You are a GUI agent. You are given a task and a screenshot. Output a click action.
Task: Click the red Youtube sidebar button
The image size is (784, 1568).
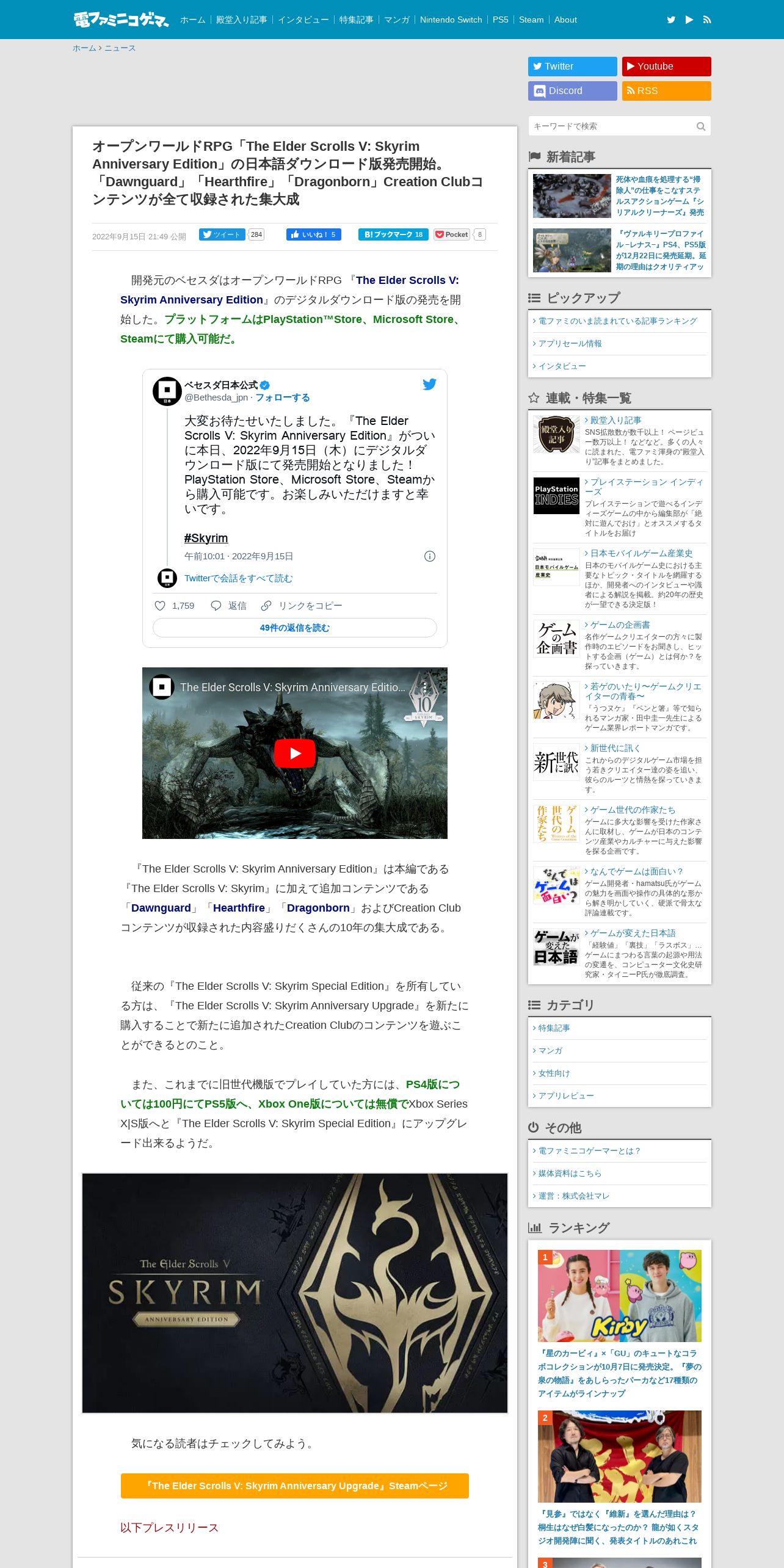click(667, 67)
